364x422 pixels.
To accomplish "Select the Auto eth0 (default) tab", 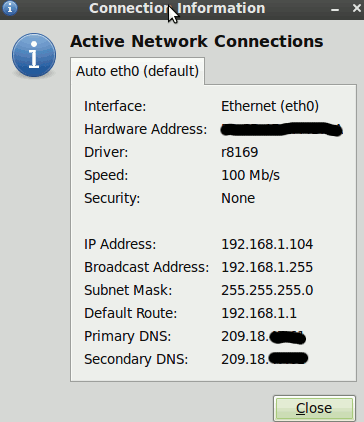I will 137,71.
